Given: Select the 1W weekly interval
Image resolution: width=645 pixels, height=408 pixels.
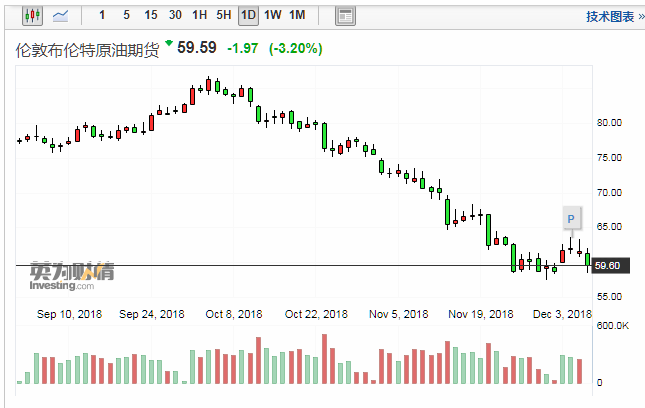Looking at the screenshot, I should 273,15.
